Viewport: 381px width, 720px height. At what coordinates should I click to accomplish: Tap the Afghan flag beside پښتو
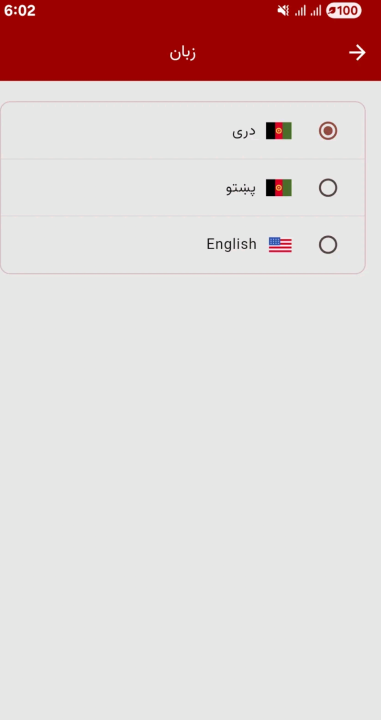tap(279, 188)
